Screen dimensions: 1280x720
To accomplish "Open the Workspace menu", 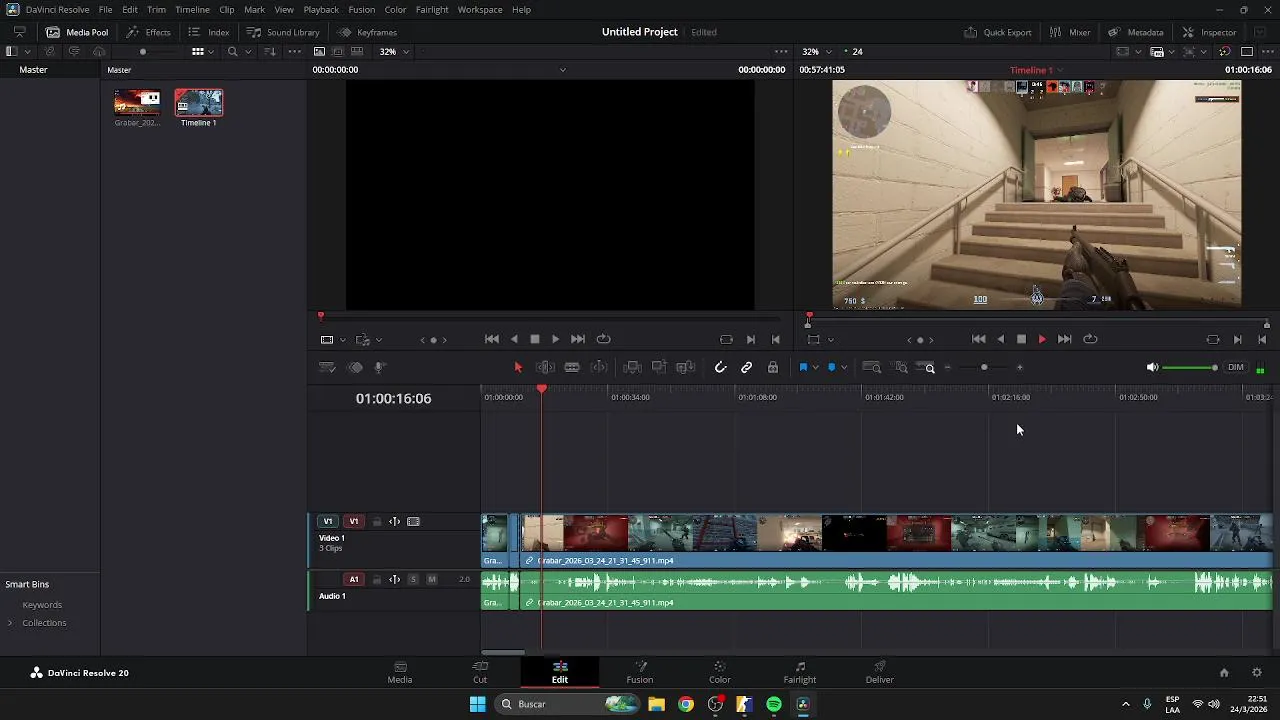I will click(480, 10).
